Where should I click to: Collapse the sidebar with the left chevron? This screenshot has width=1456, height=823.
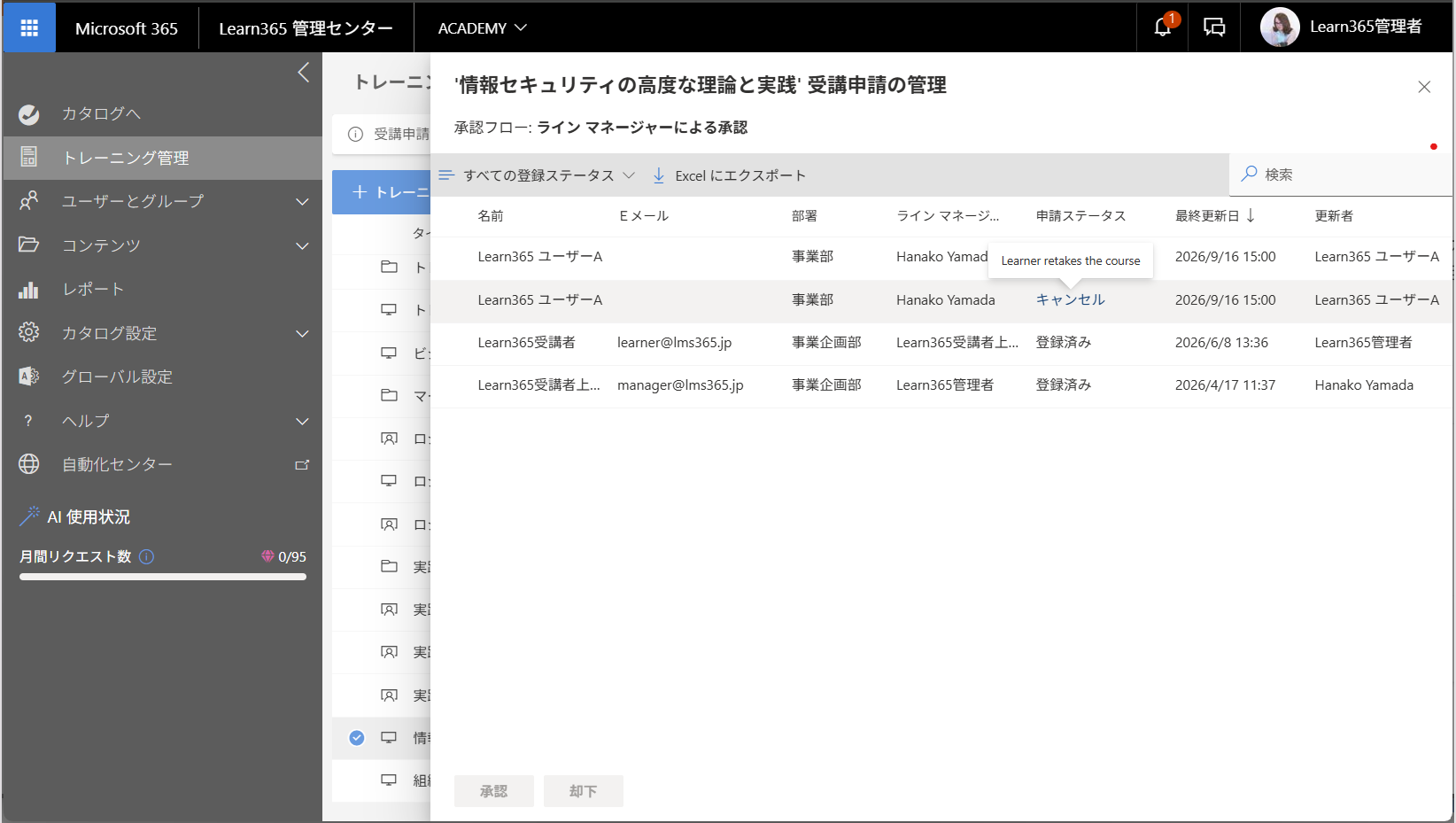(304, 73)
